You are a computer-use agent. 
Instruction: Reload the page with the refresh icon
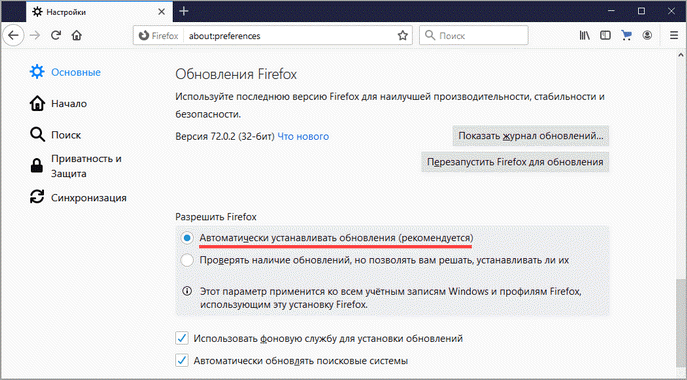[x=56, y=35]
